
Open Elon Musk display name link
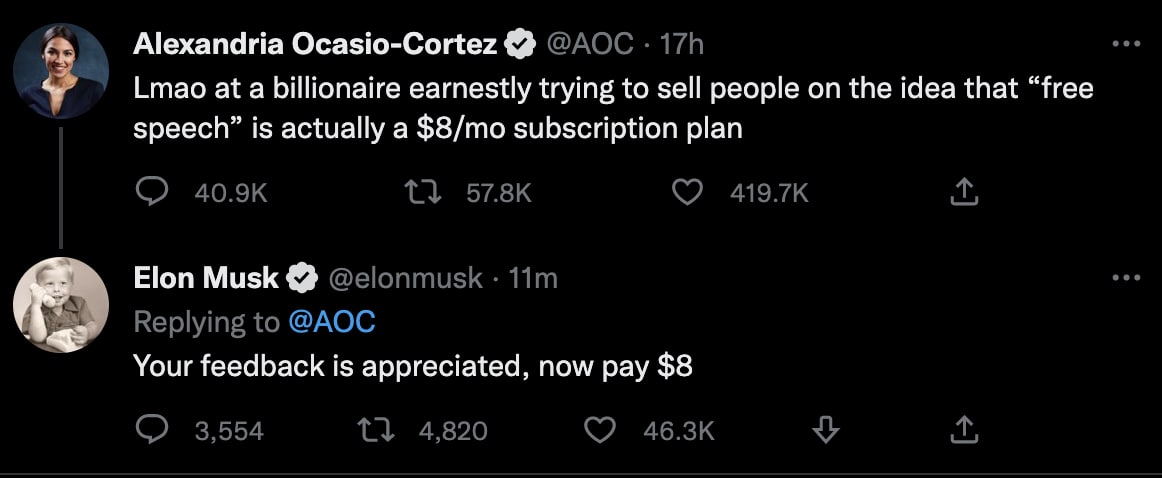pos(206,279)
